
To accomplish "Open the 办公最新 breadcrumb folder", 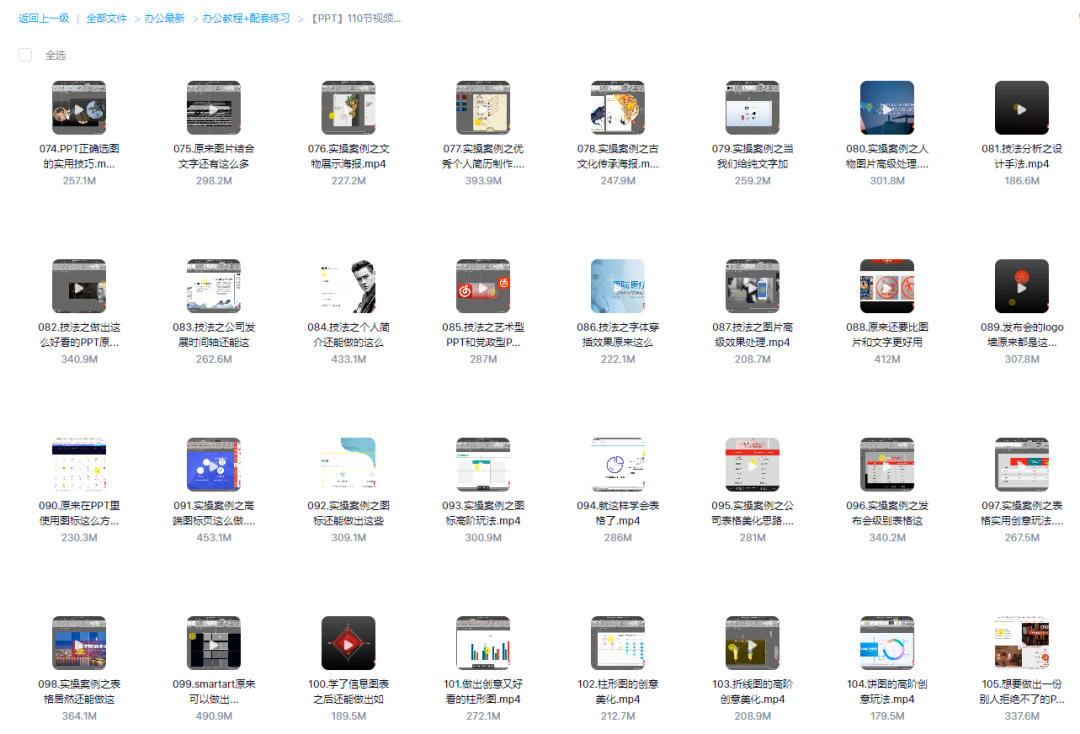I will click(164, 18).
